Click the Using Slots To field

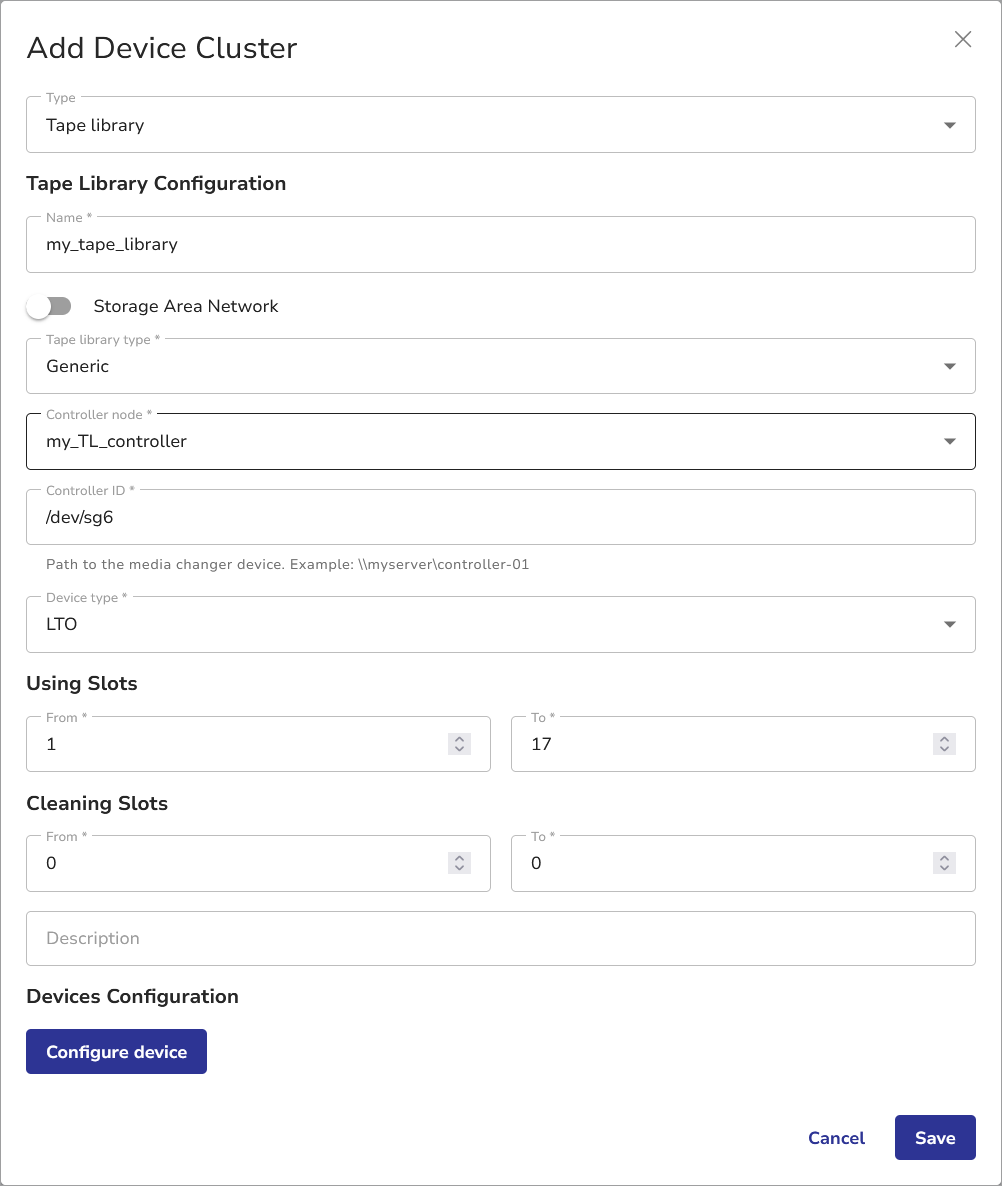click(720, 744)
